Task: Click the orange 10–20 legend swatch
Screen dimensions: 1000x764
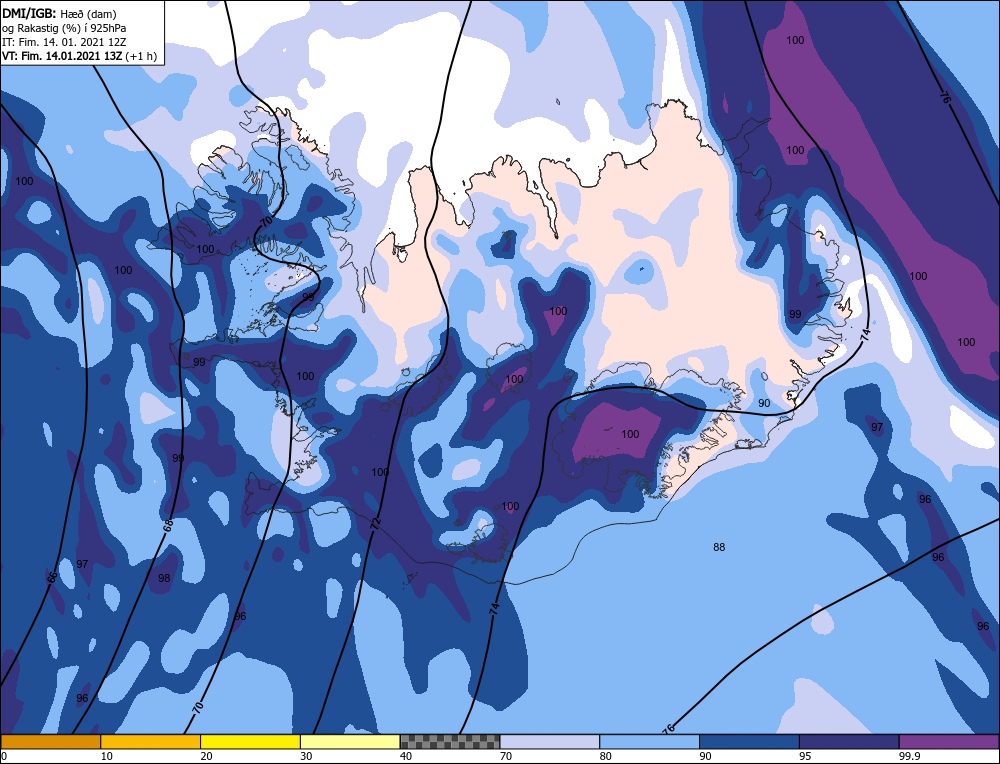Action: tap(151, 742)
